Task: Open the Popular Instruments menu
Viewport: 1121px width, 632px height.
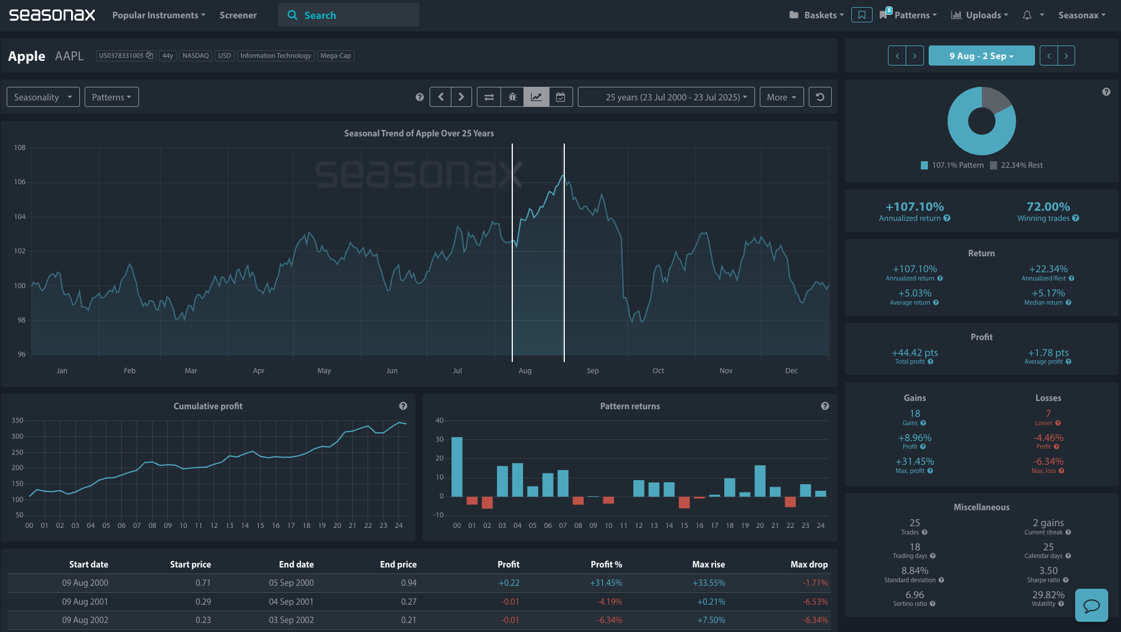Action: pyautogui.click(x=159, y=15)
